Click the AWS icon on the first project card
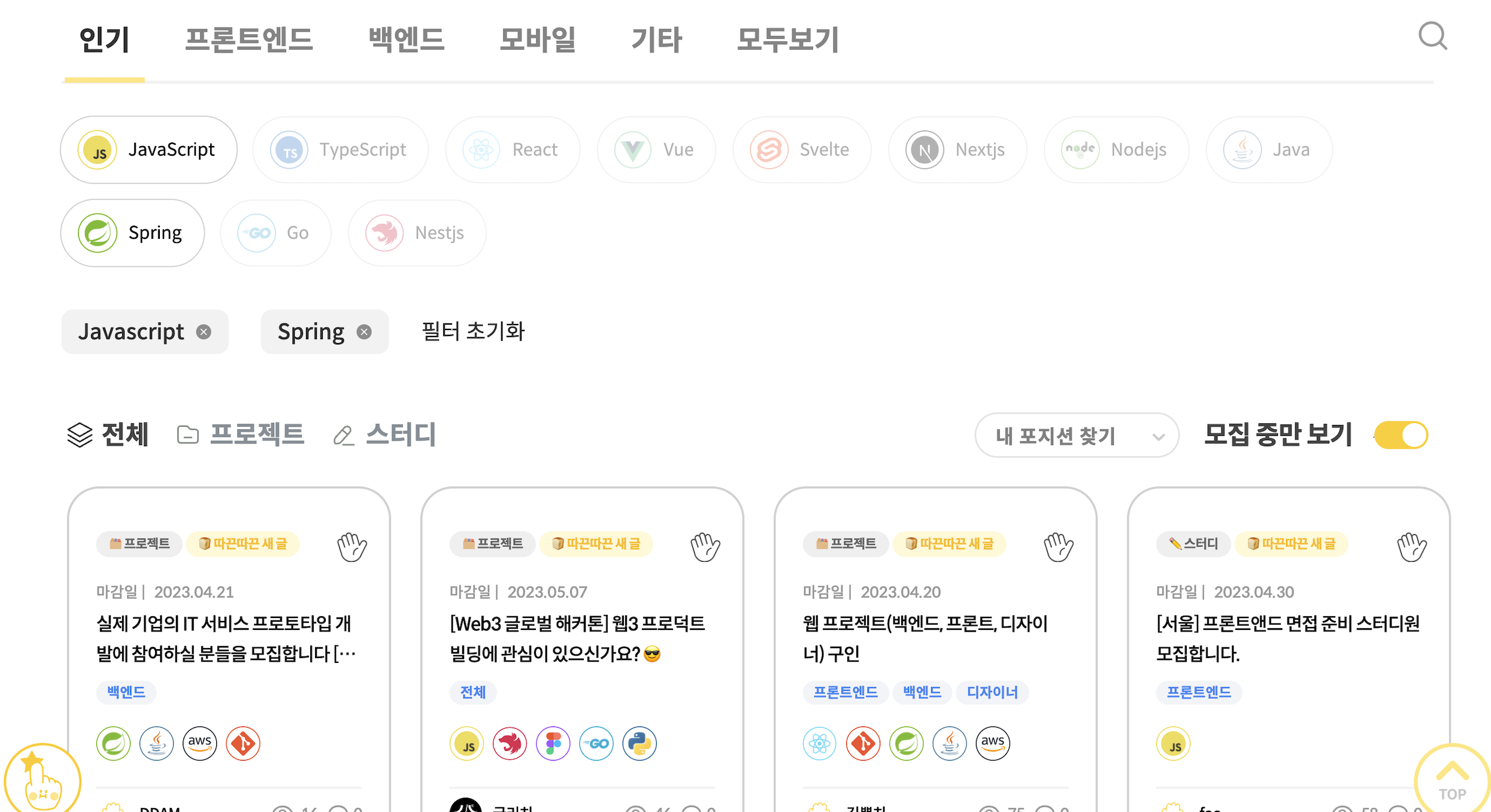This screenshot has height=812, width=1491. tap(199, 743)
